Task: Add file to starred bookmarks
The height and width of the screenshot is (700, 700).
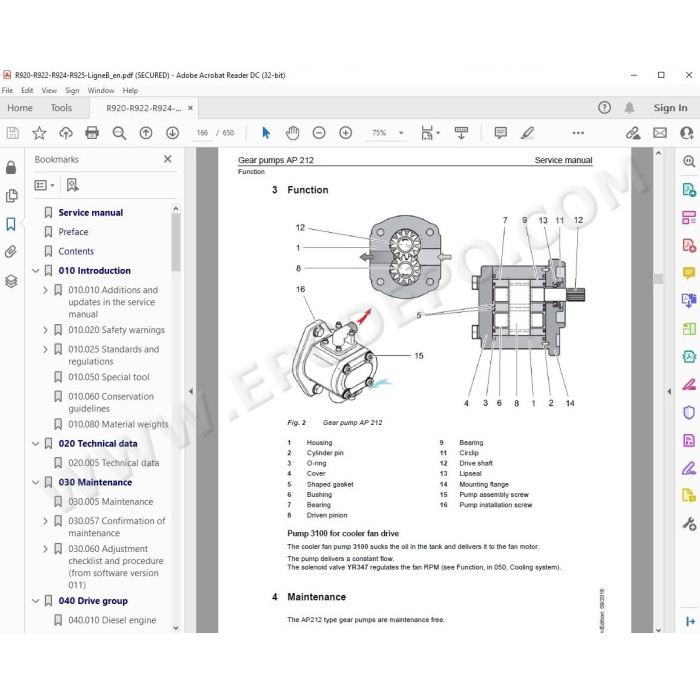Action: pyautogui.click(x=39, y=133)
